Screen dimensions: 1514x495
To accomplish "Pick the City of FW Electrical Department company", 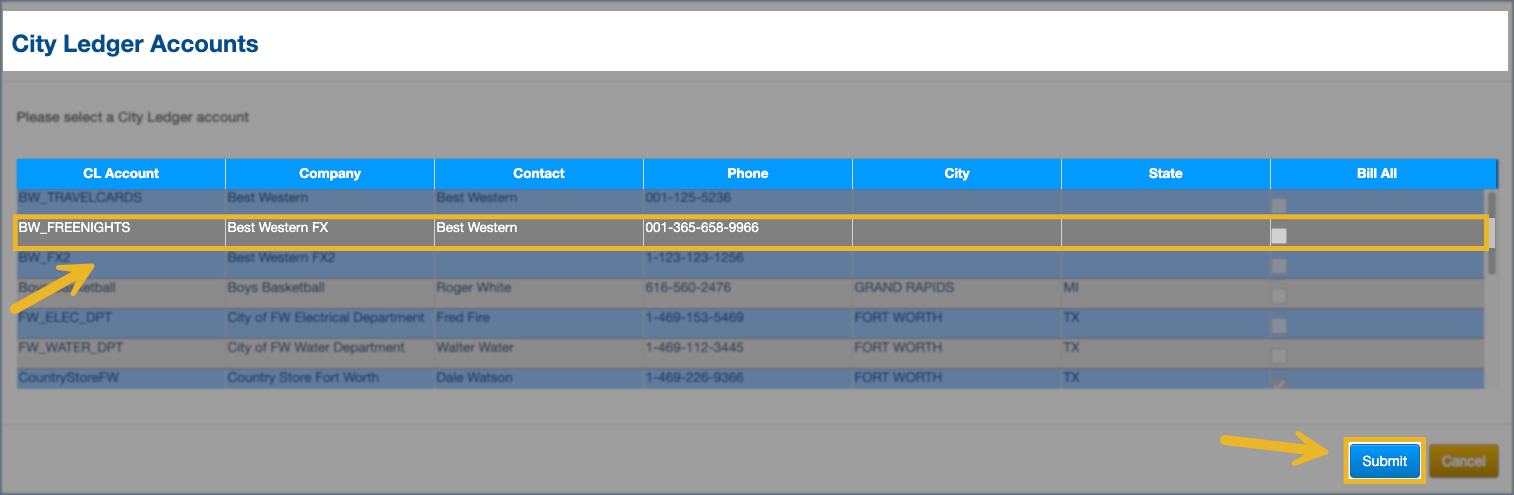I will tap(326, 318).
